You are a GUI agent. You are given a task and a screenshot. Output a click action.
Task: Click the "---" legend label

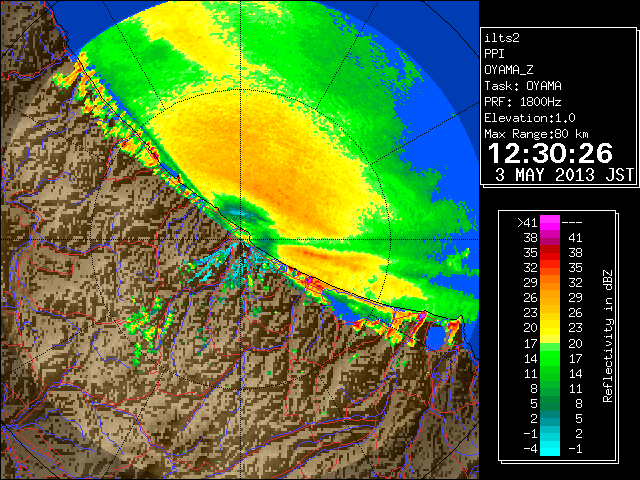coord(572,223)
